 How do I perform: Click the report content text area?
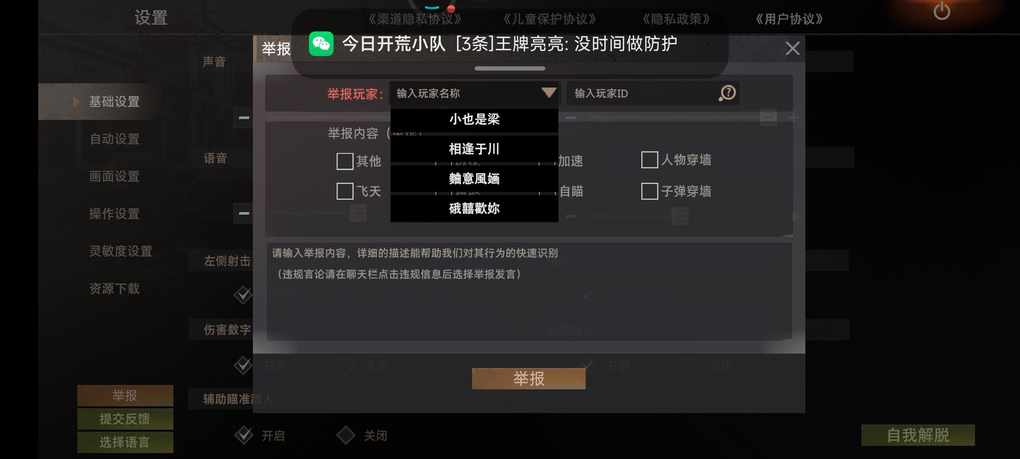tap(529, 291)
